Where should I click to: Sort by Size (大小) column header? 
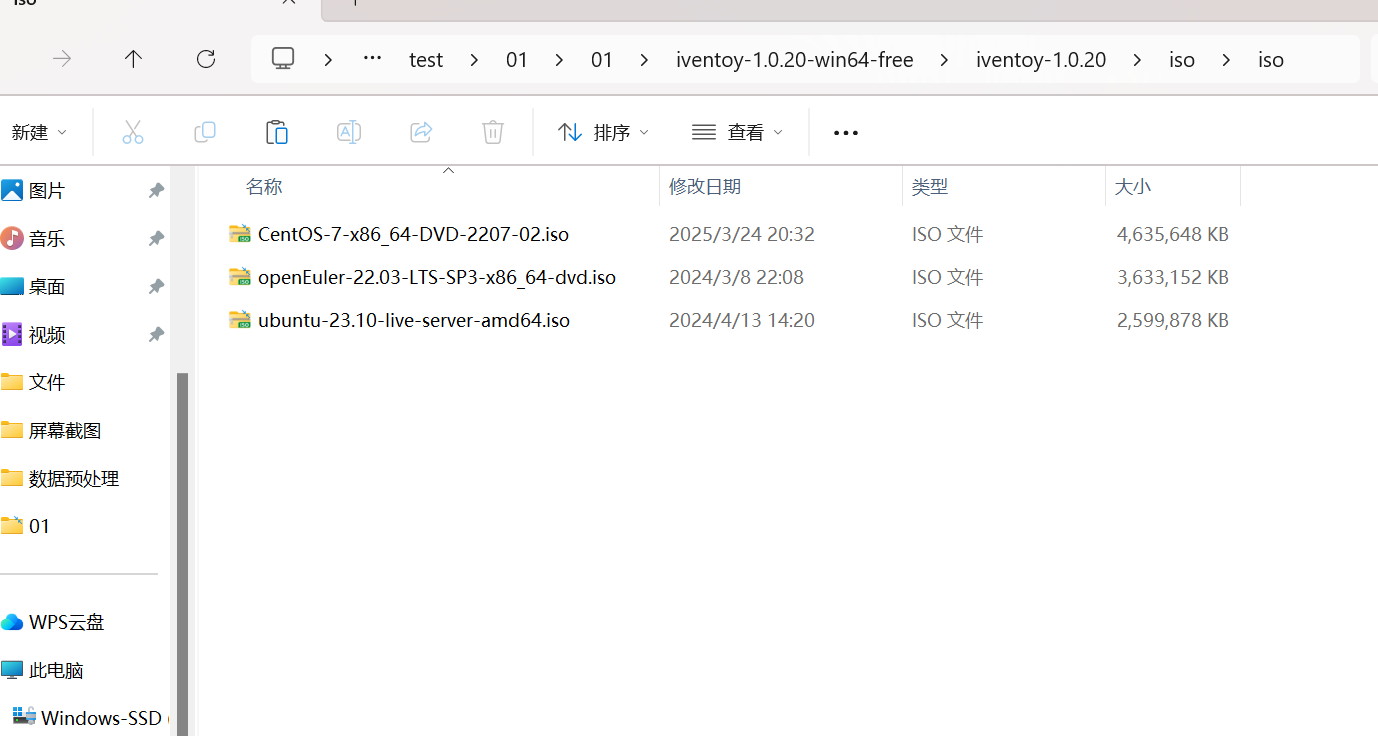(1133, 187)
